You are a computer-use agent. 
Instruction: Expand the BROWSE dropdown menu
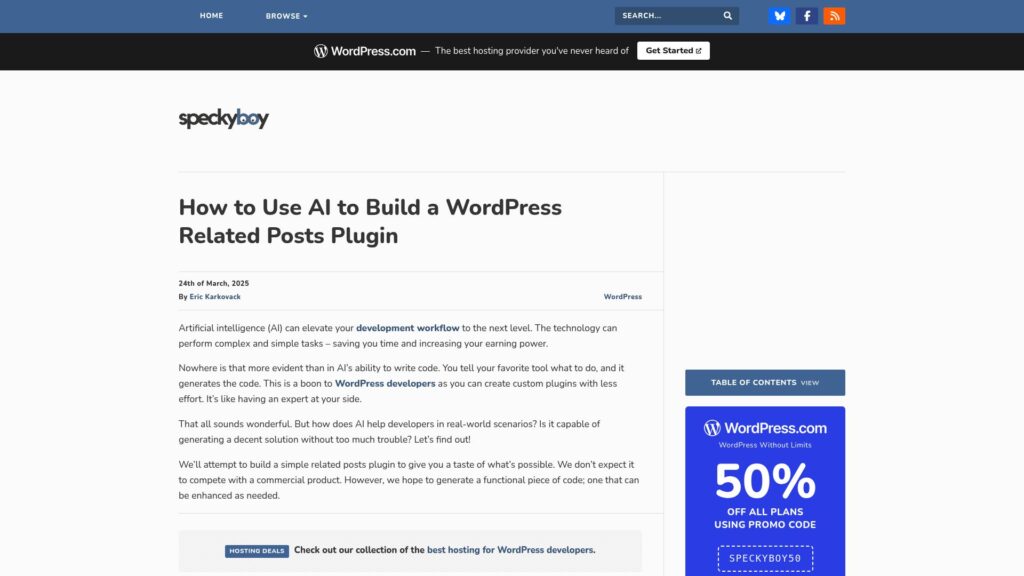(286, 16)
